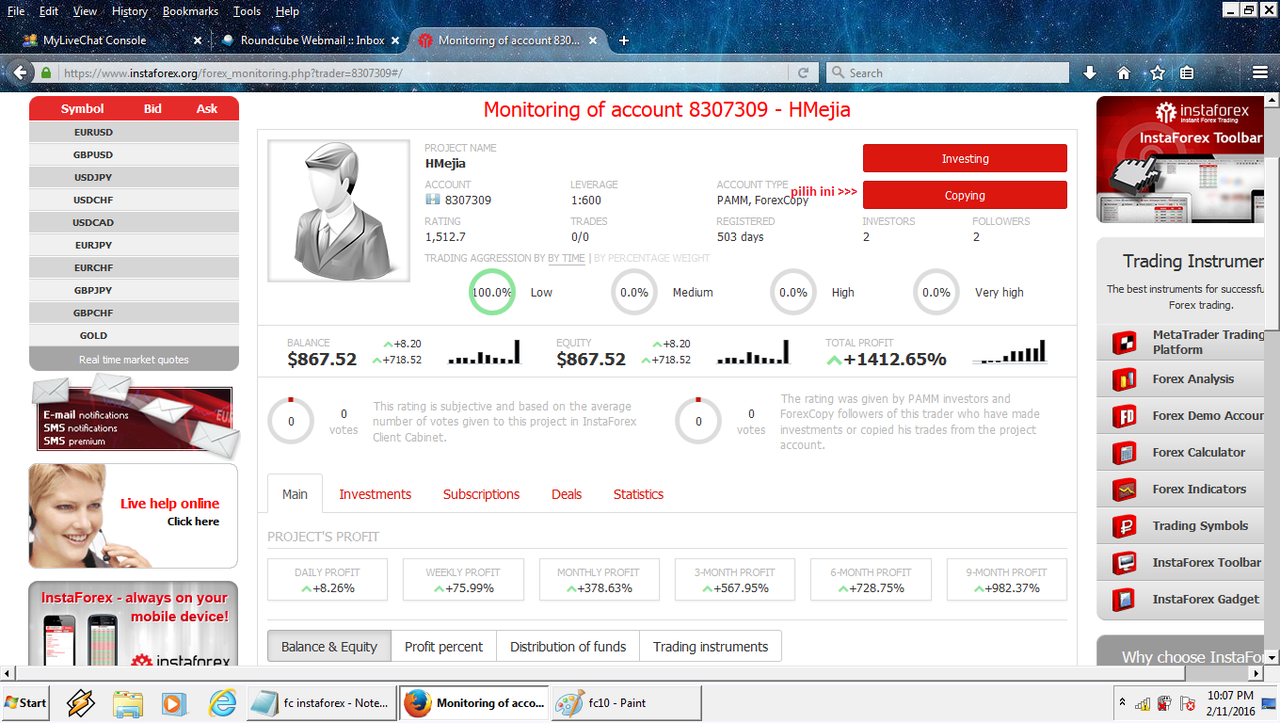The width and height of the screenshot is (1280, 723).
Task: Click BY PERCENTAGE WEIGHT link
Action: pyautogui.click(x=652, y=258)
